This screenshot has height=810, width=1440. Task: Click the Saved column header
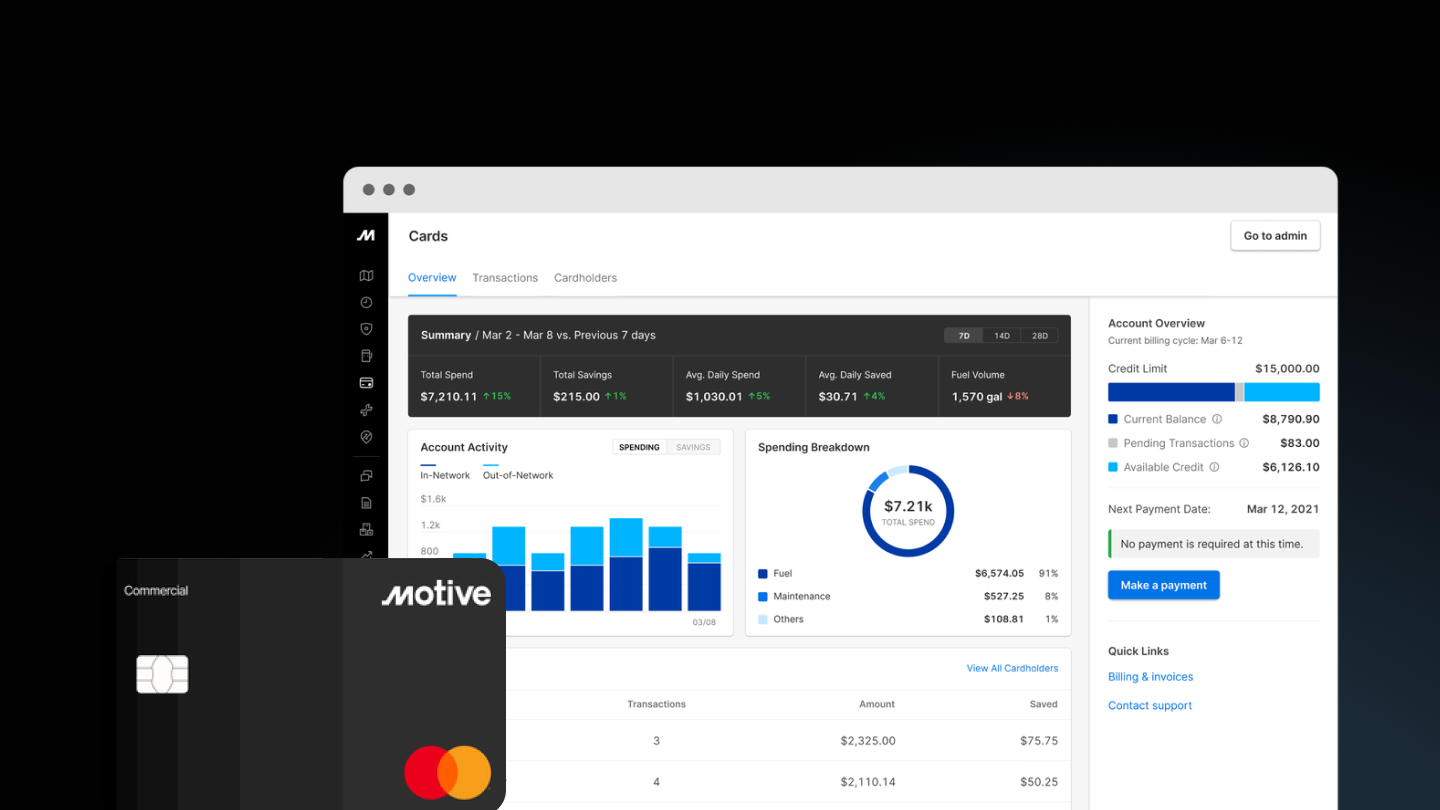coord(1044,704)
